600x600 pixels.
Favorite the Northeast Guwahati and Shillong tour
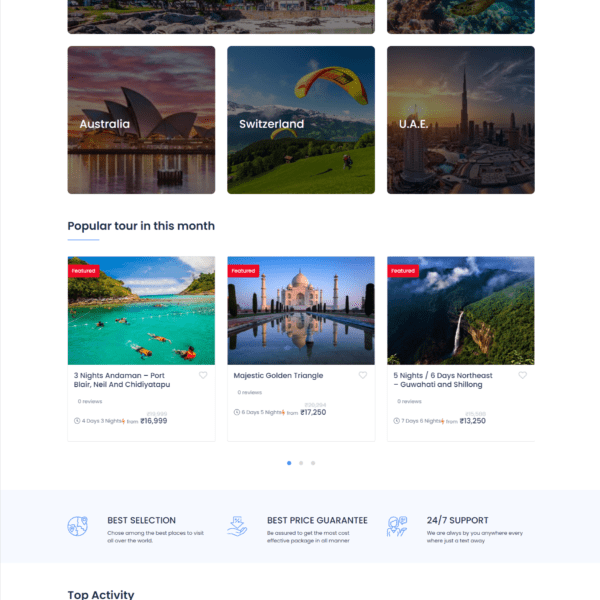522,376
